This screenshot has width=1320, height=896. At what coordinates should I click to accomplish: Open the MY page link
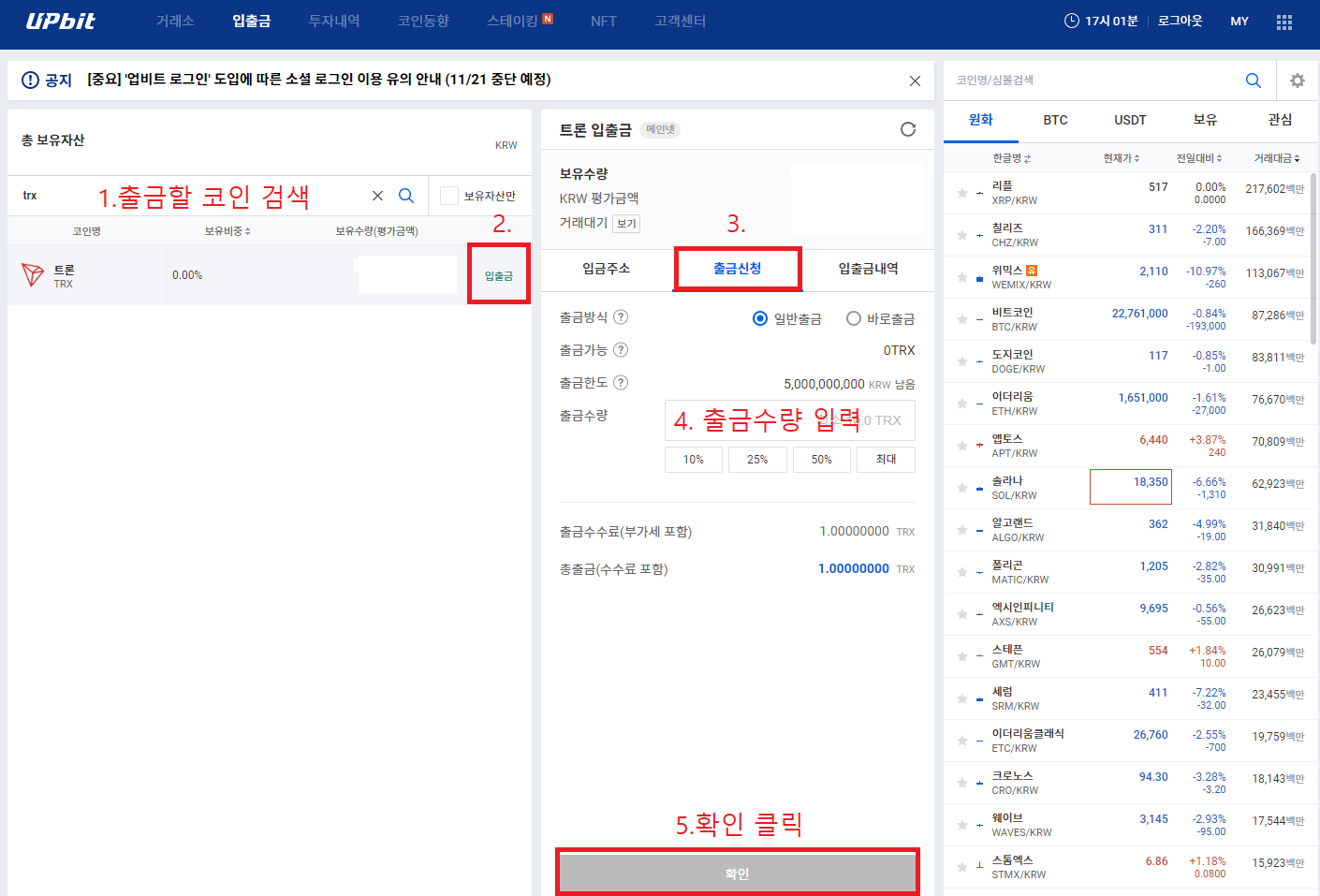point(1239,21)
